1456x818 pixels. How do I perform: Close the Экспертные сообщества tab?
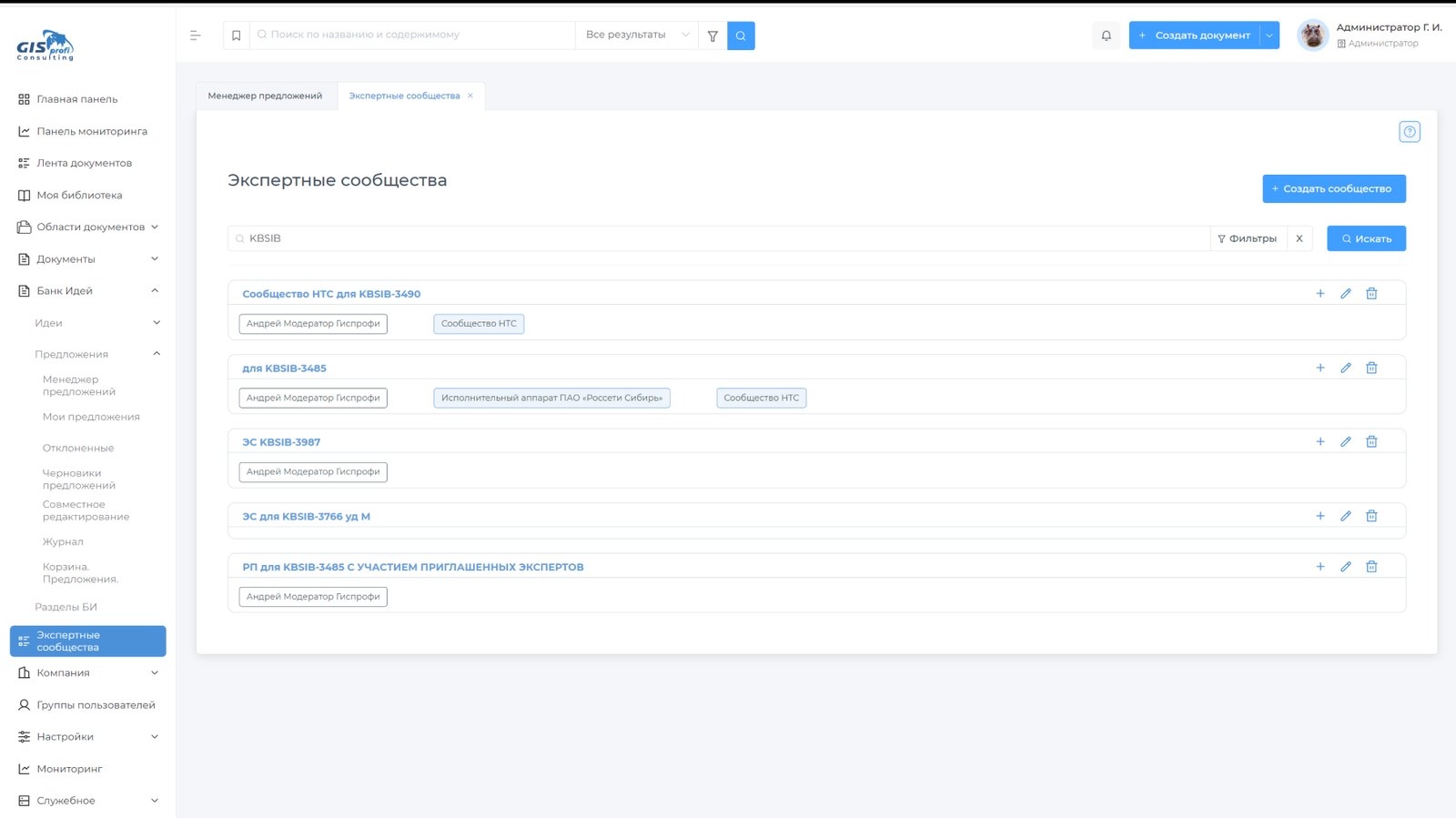point(470,96)
